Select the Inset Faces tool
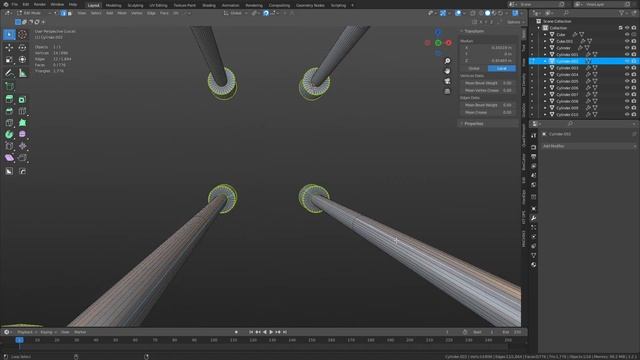 click(22, 99)
